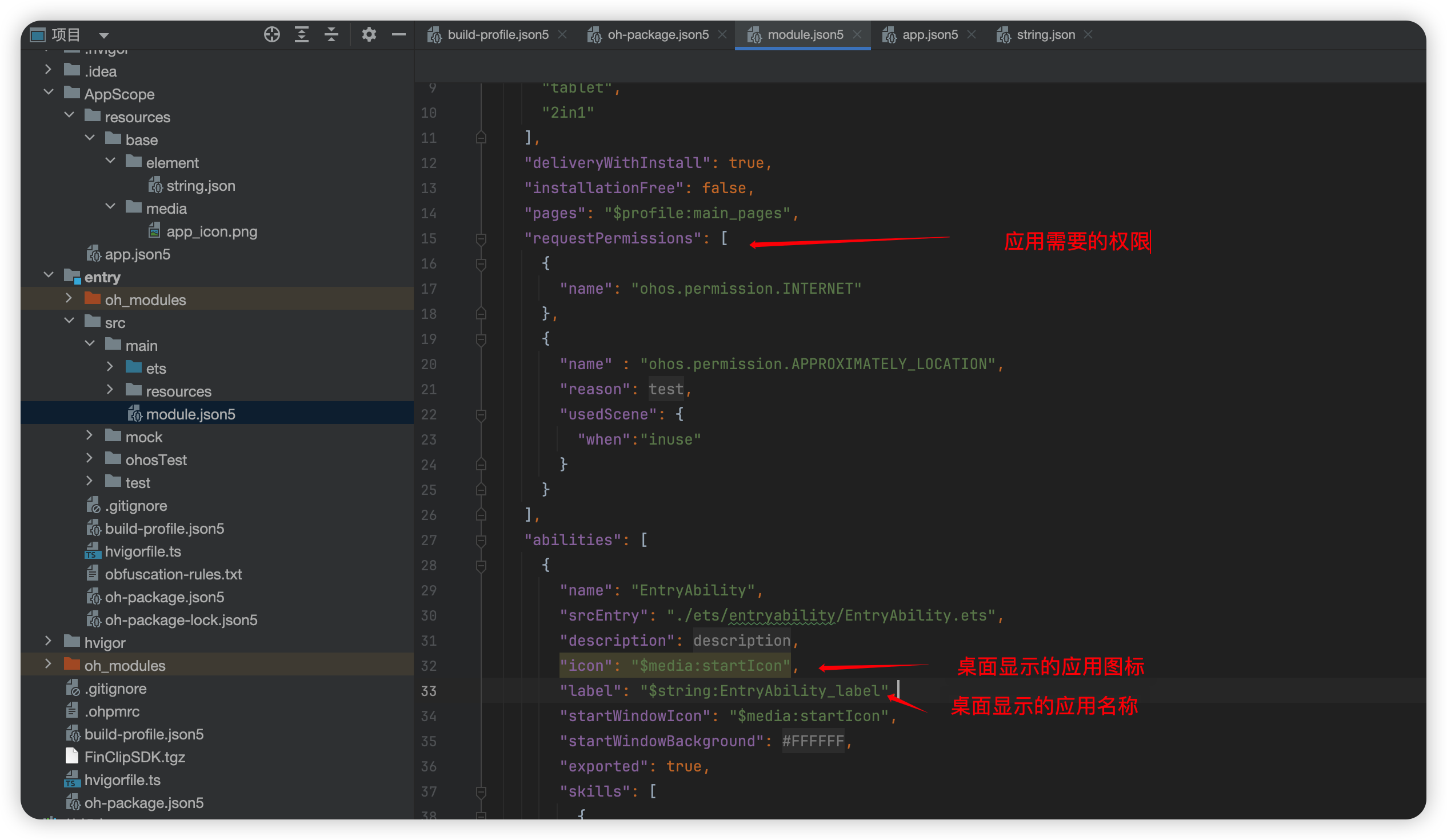
Task: Click the hvigorfile.ts TypeScript file icon under entry
Action: 93,551
